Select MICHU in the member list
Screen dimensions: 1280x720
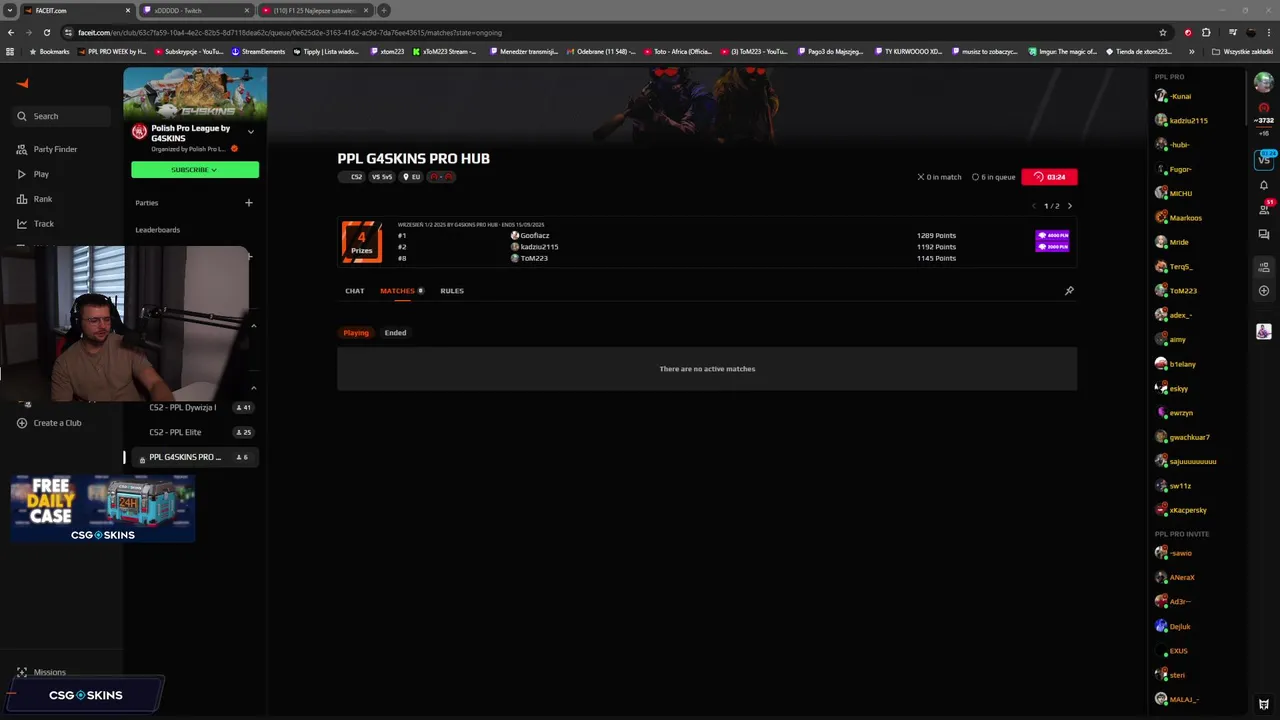[x=1174, y=194]
